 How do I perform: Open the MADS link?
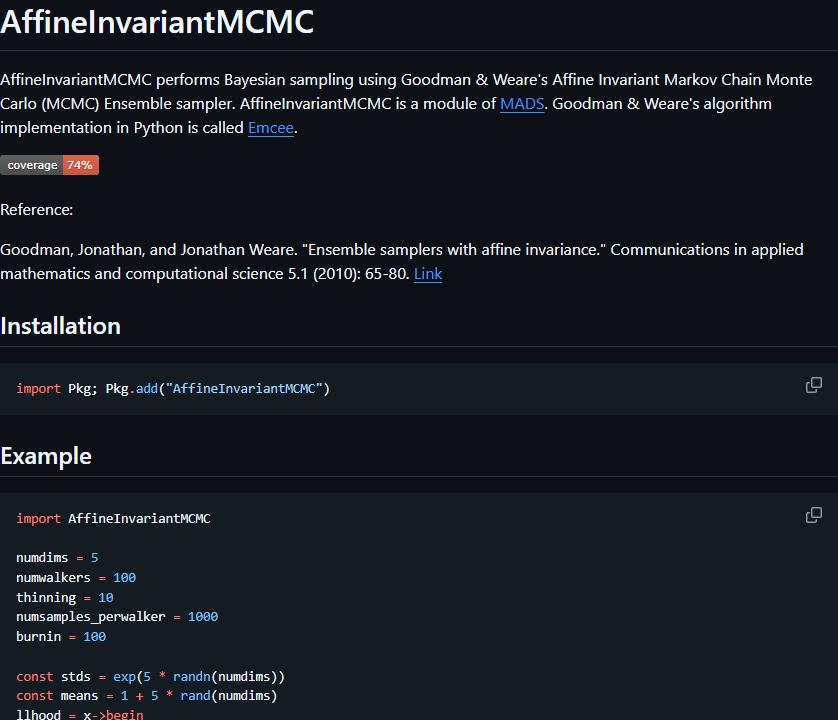[522, 104]
